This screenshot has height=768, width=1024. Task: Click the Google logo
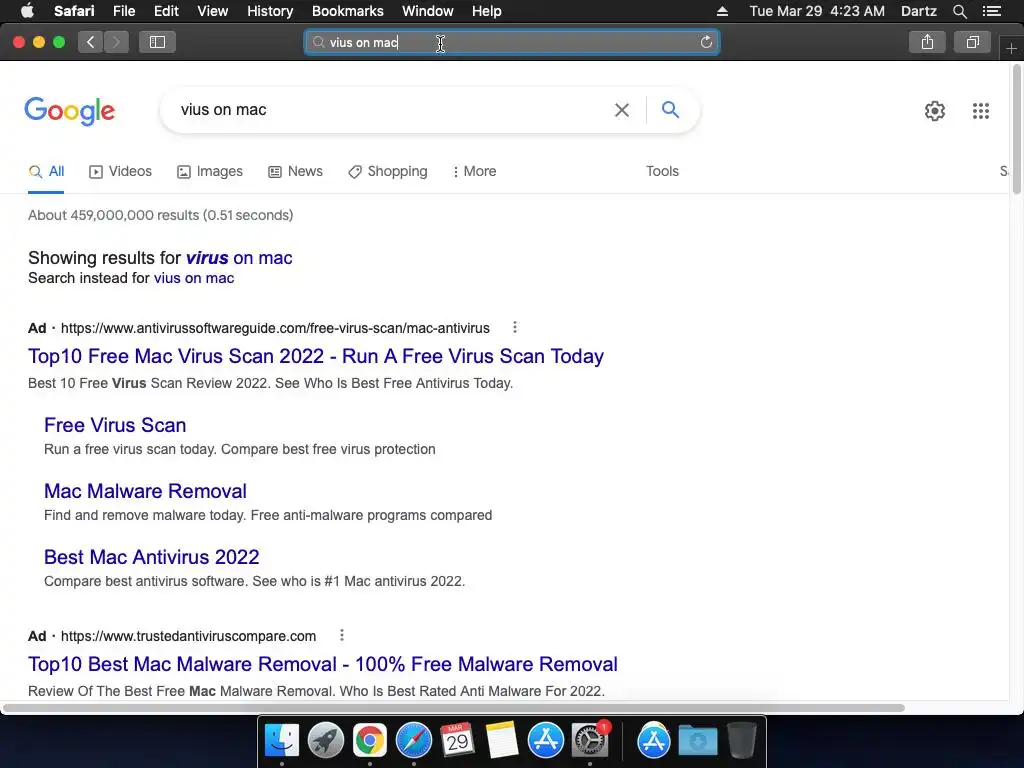[70, 111]
